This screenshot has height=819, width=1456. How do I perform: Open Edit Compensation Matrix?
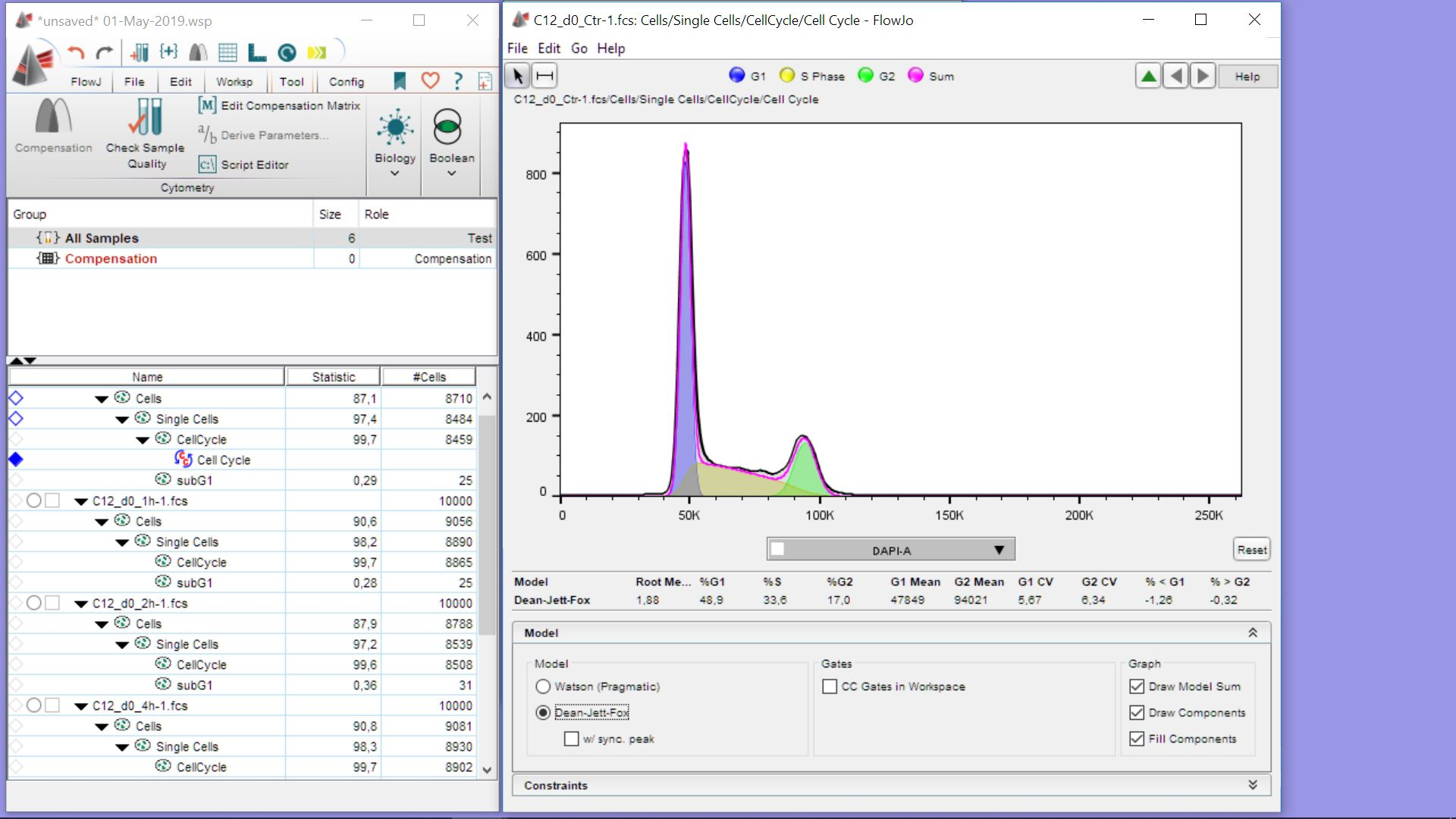pyautogui.click(x=280, y=105)
